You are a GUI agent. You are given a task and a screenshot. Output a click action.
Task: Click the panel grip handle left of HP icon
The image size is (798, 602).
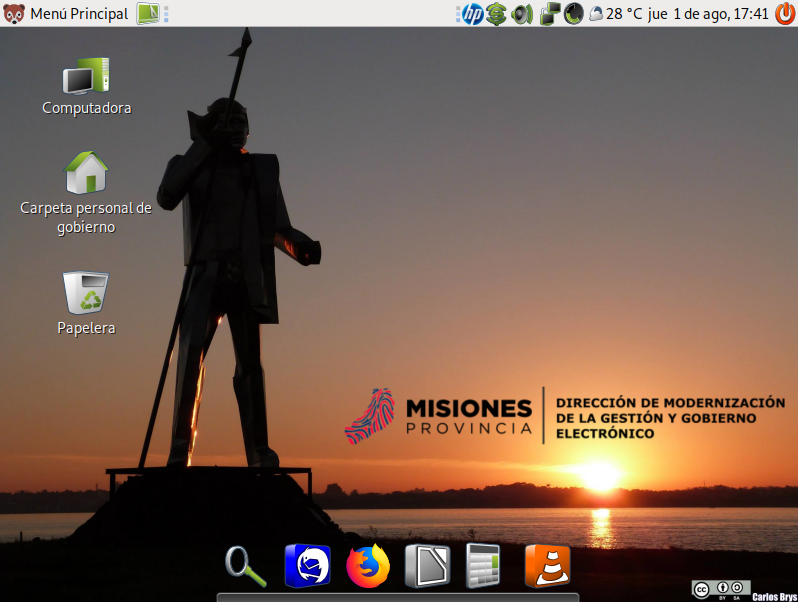pos(458,14)
